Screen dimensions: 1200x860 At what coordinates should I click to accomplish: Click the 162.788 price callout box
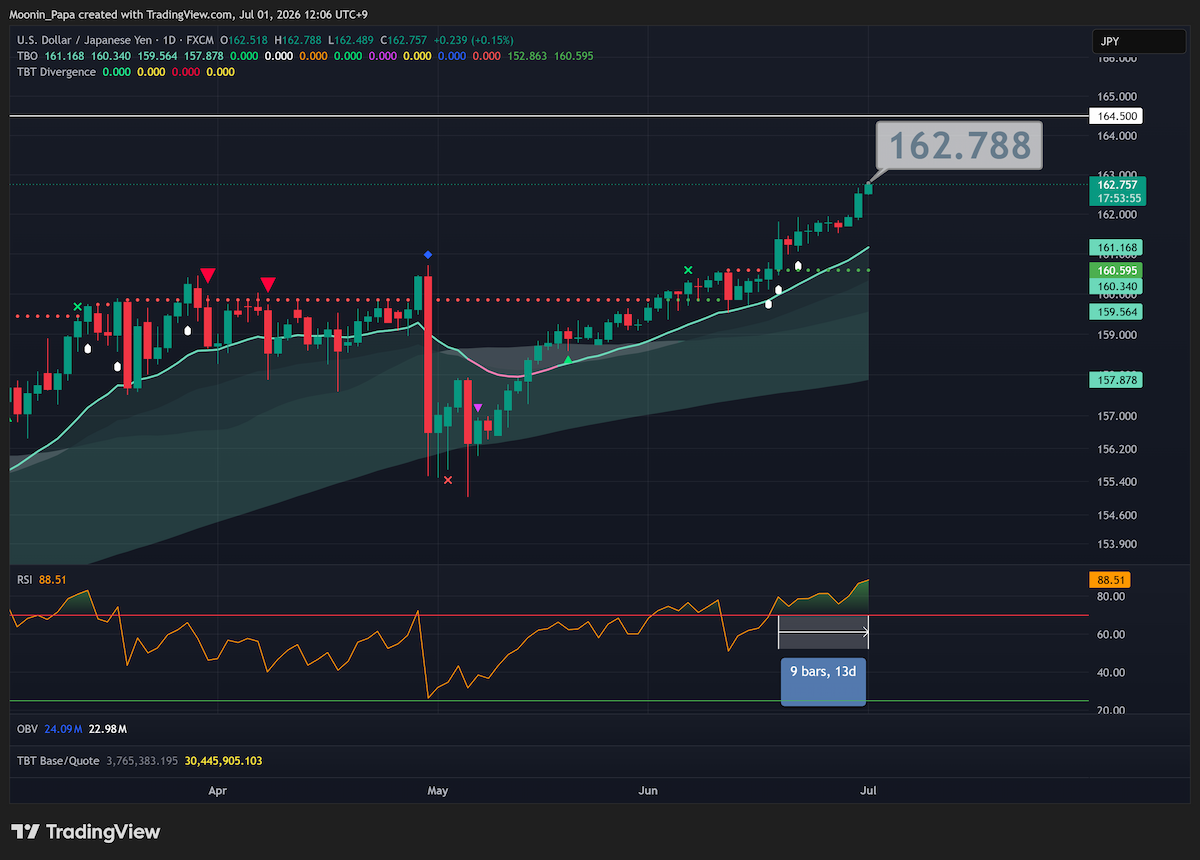click(960, 146)
